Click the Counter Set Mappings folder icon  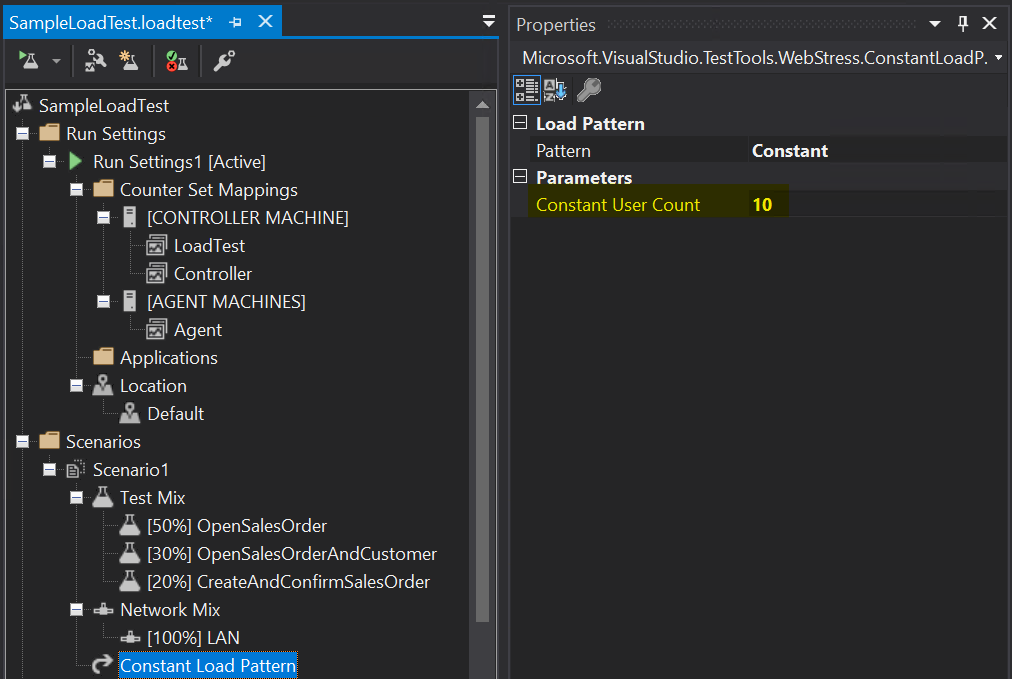point(103,189)
